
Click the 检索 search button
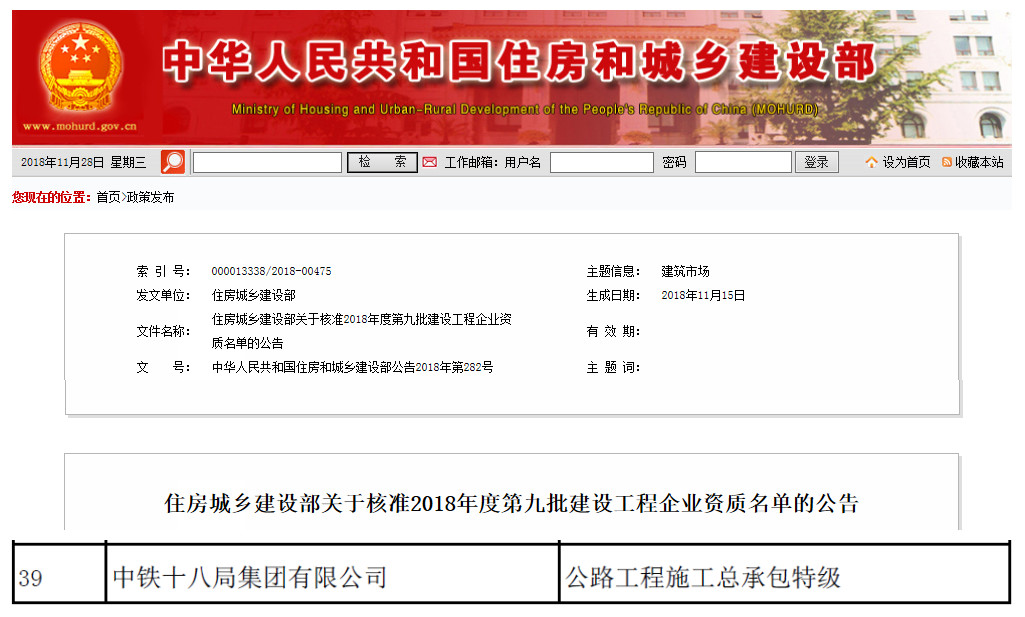tap(382, 162)
